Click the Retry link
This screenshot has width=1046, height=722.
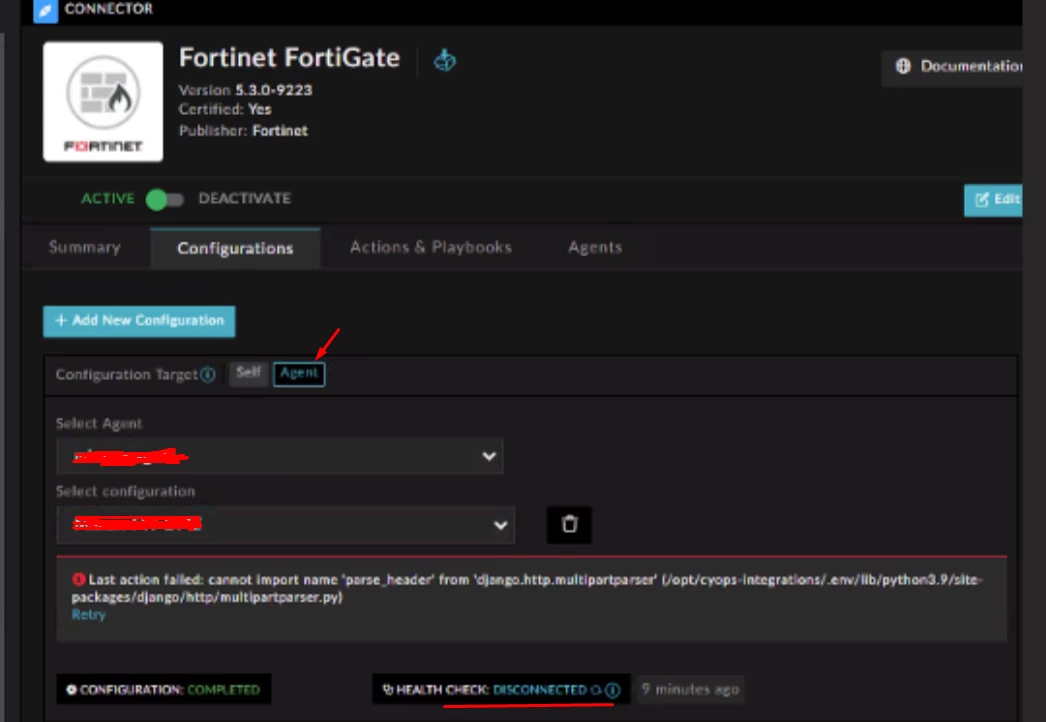tap(88, 615)
